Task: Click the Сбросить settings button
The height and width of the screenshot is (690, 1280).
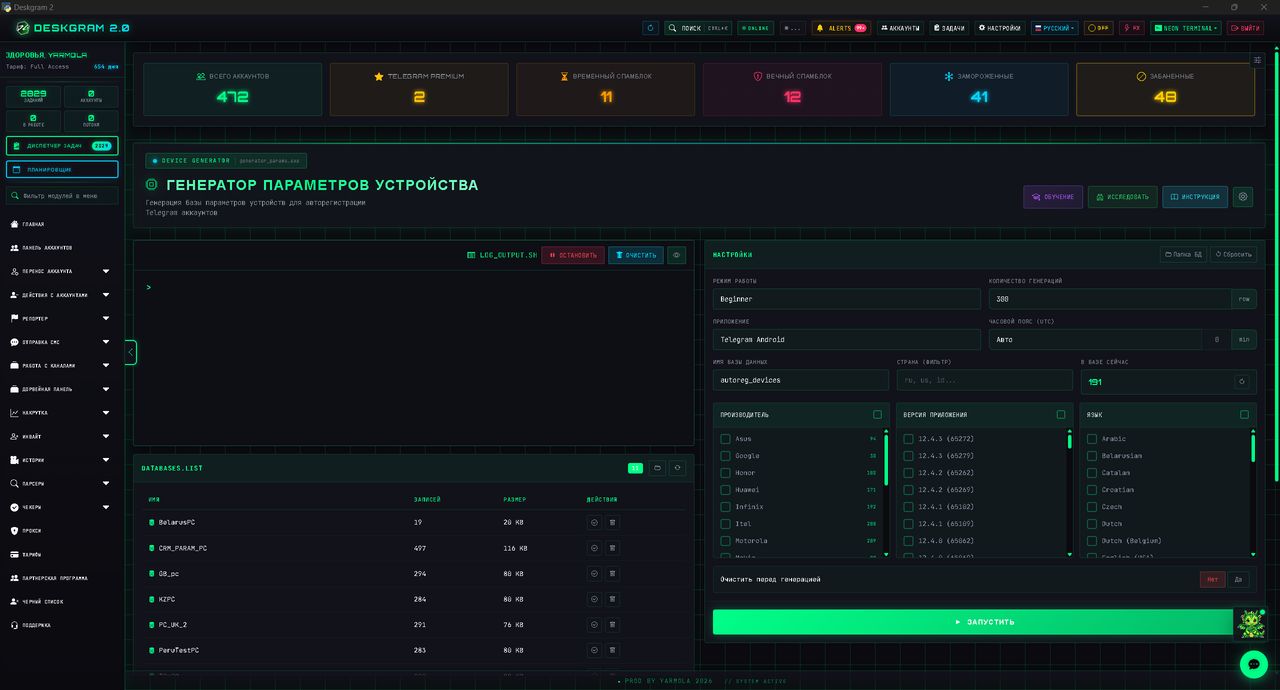Action: coord(1233,254)
